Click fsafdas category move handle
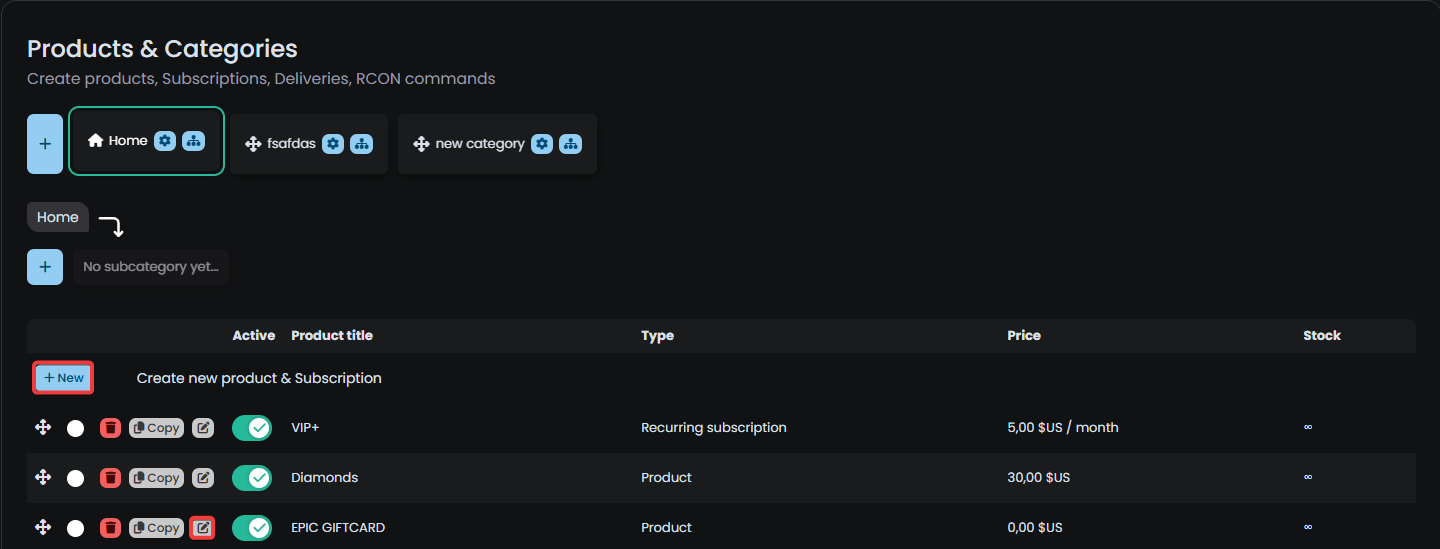 point(253,144)
